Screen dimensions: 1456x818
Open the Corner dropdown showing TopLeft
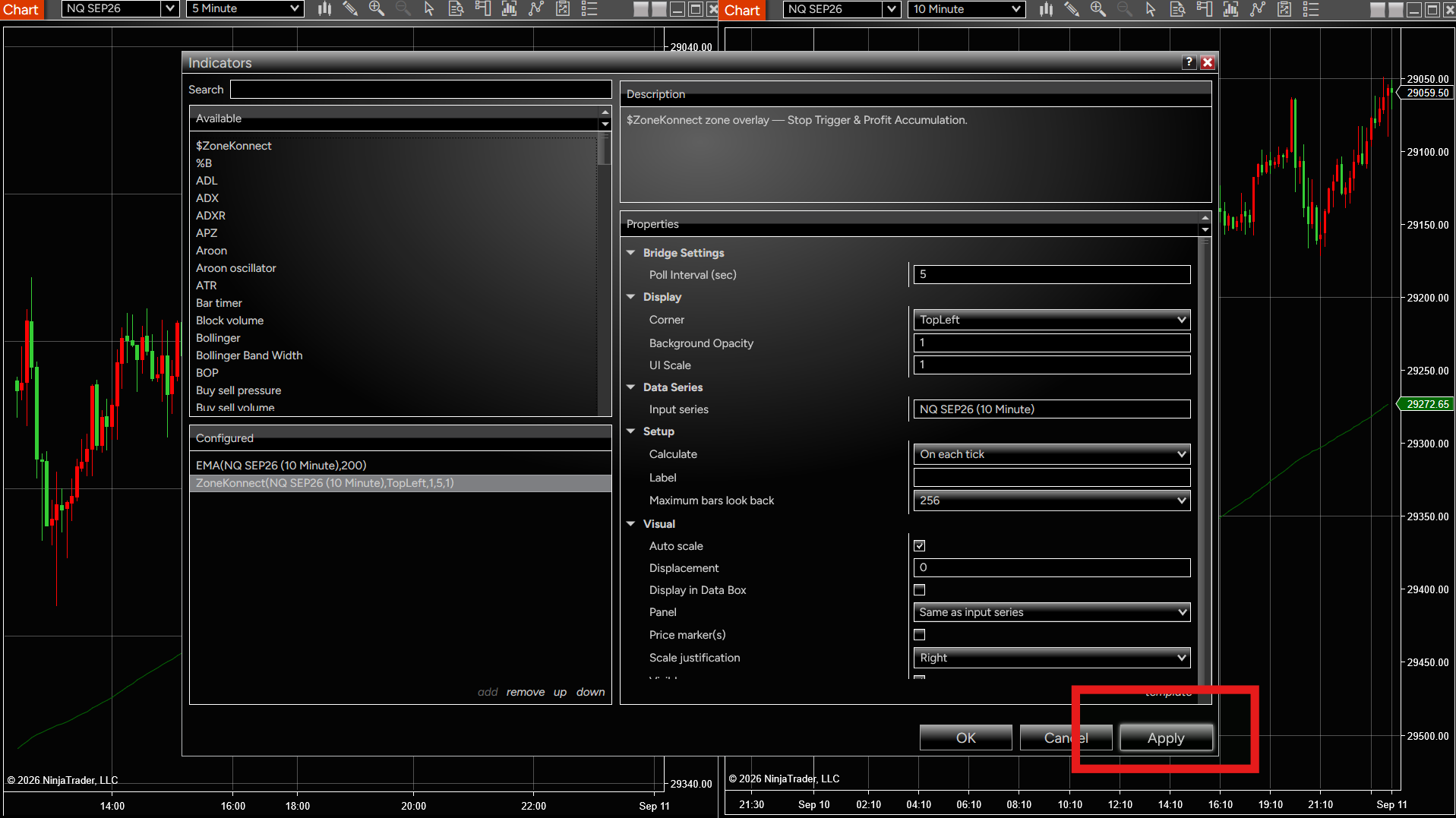(x=1052, y=320)
